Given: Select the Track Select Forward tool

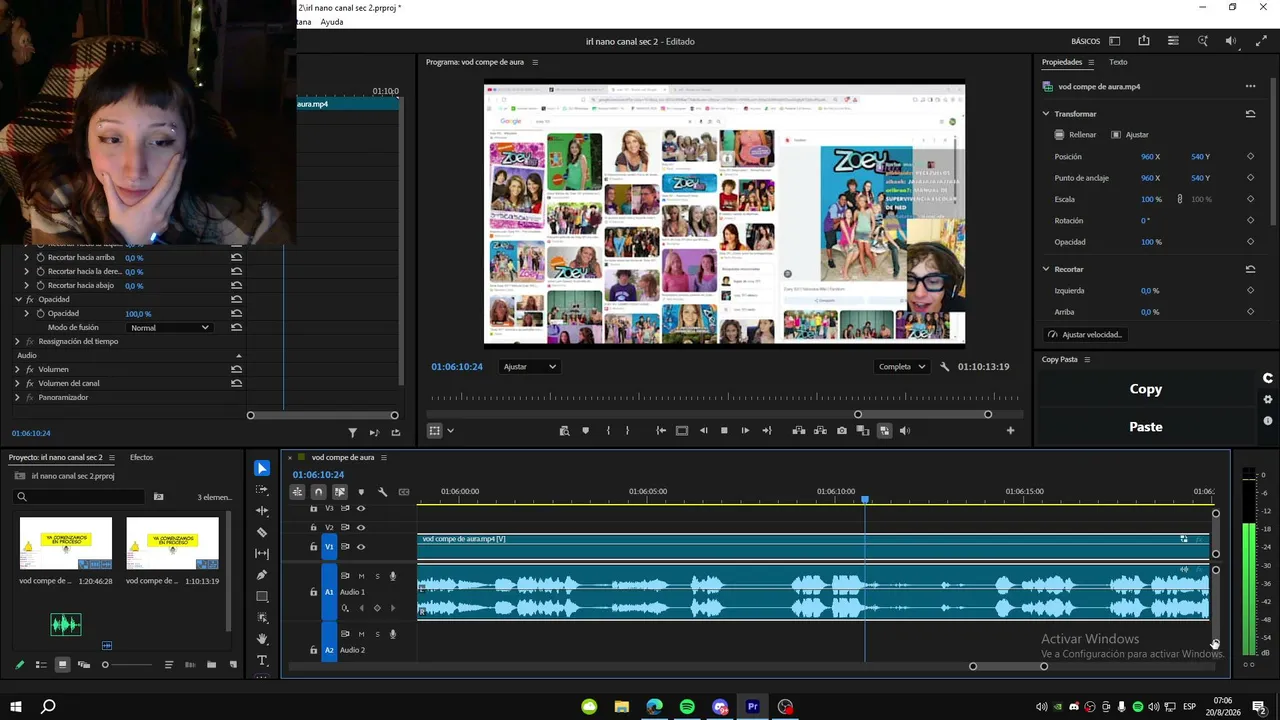Looking at the screenshot, I should pos(262,489).
